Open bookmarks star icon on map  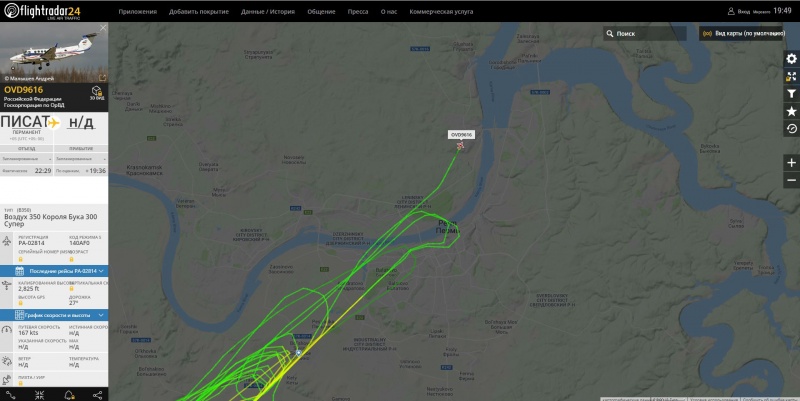click(791, 111)
